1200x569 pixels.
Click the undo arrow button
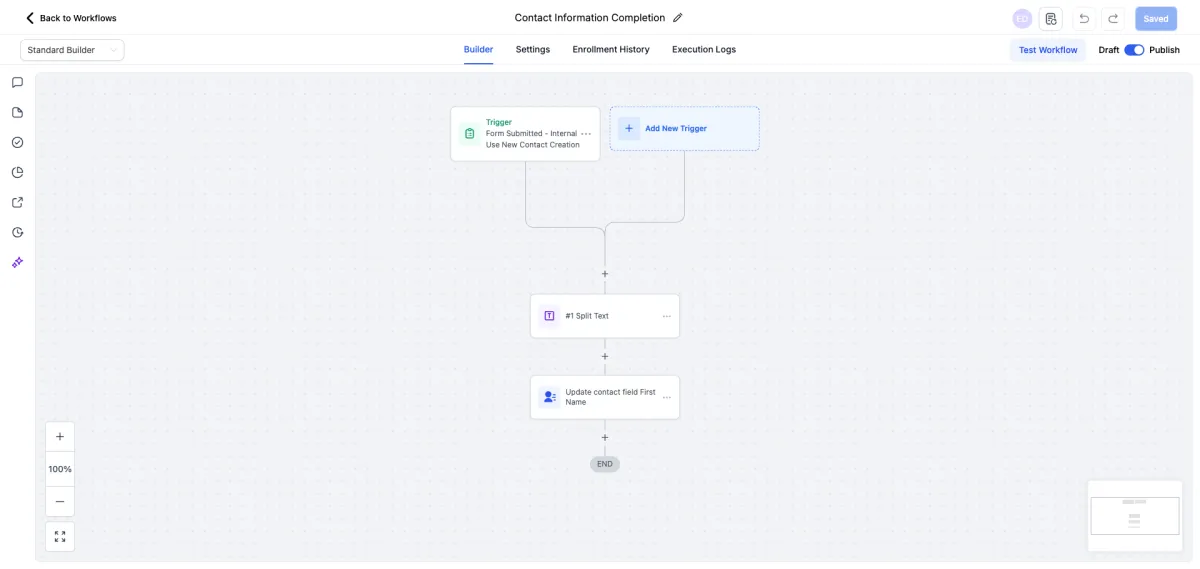click(1084, 19)
